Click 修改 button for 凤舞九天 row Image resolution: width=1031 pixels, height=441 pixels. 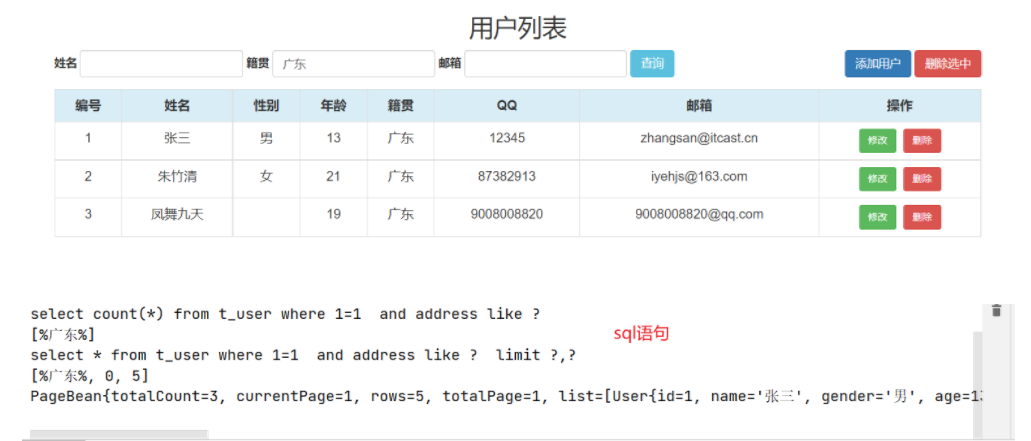878,217
